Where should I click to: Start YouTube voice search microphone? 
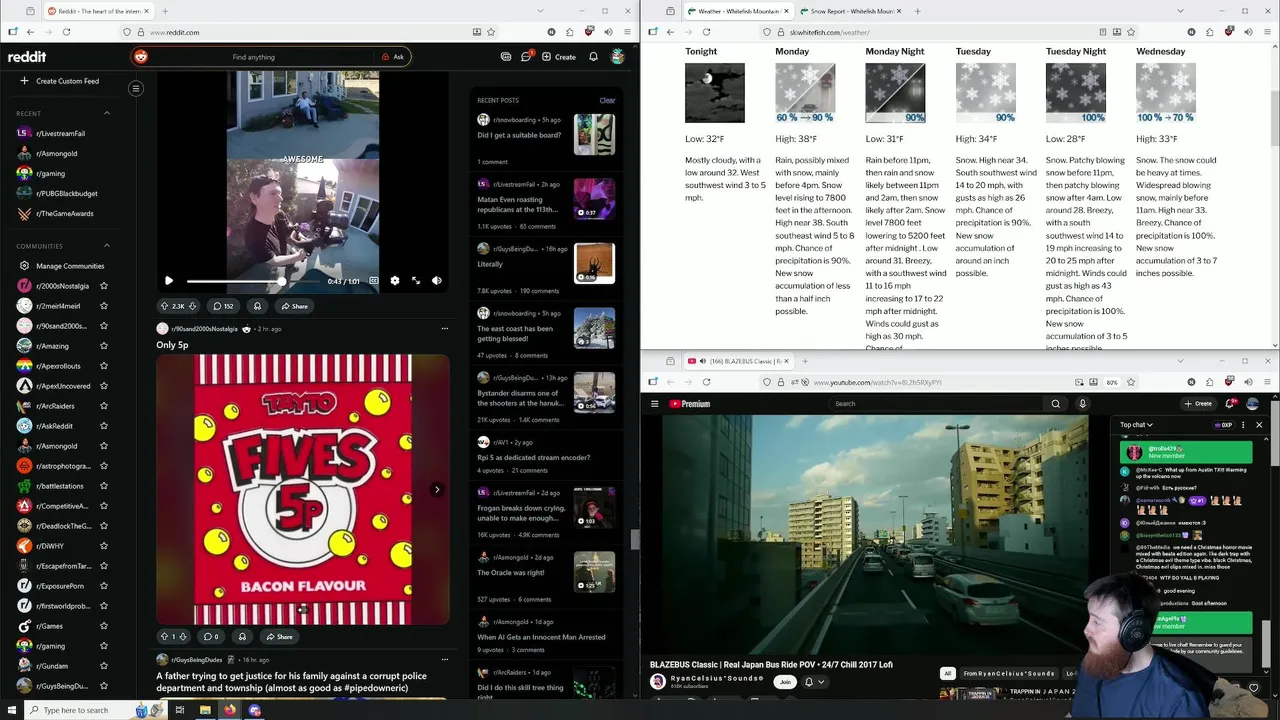click(1082, 404)
